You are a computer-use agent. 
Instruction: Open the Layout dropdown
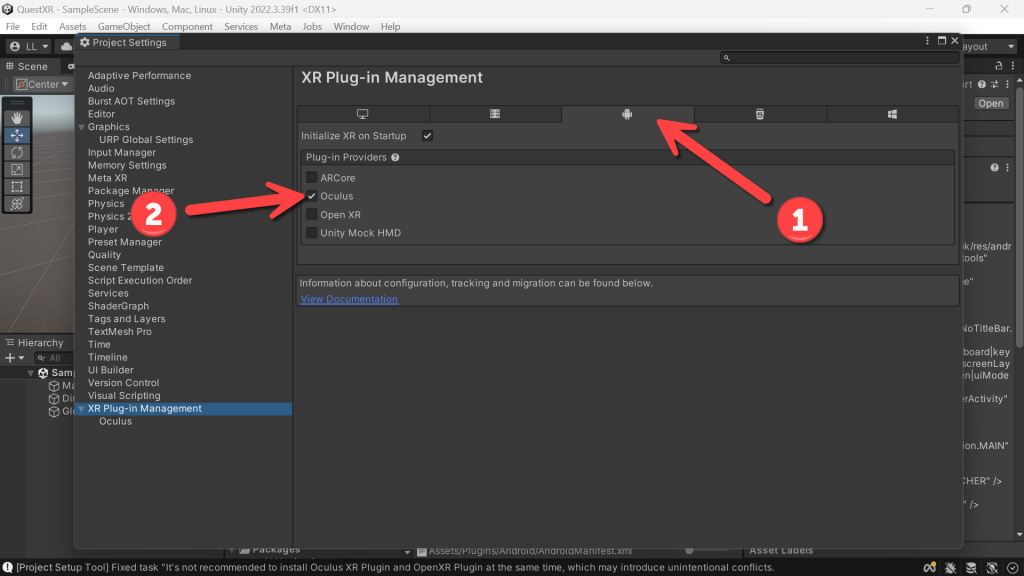989,46
